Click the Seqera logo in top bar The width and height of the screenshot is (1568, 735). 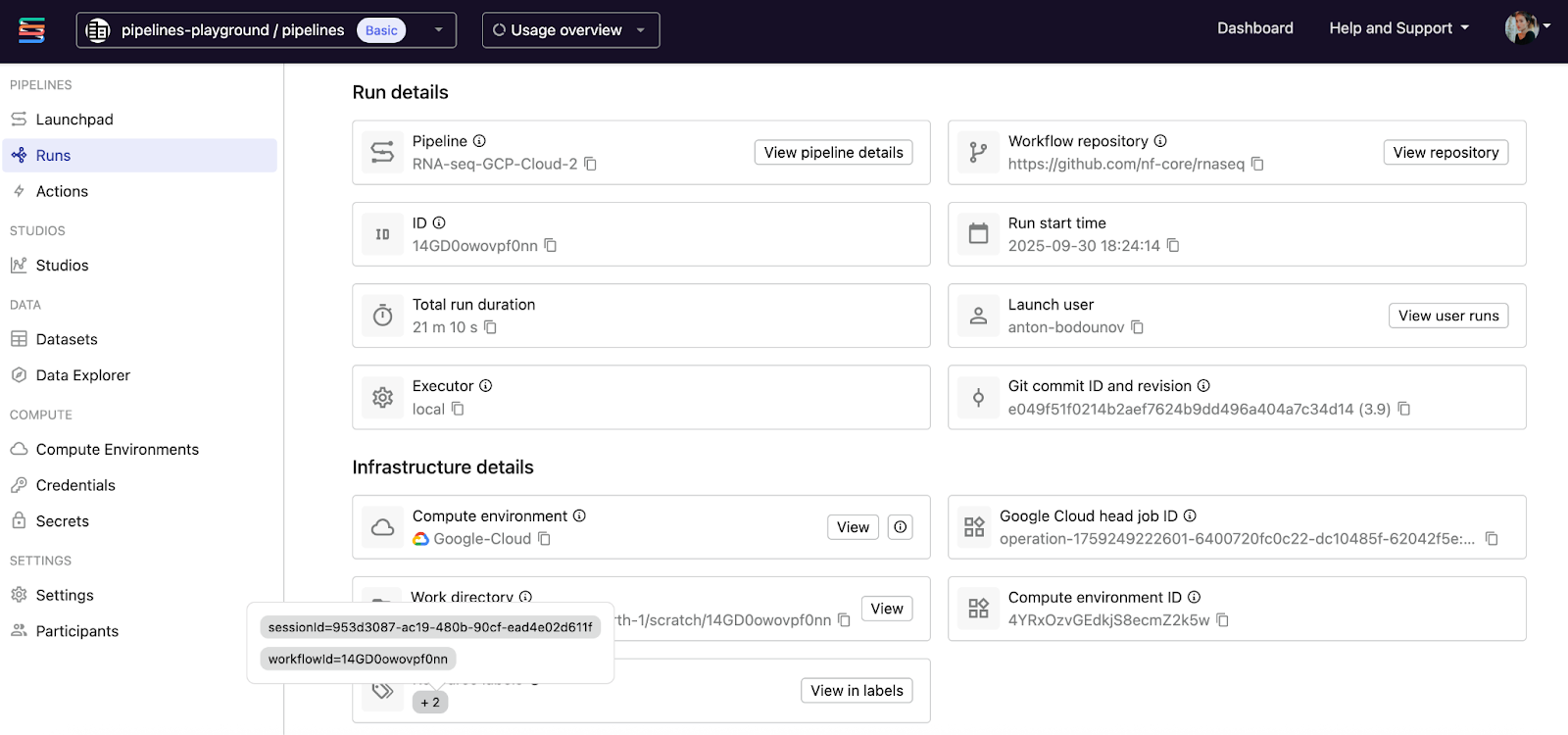point(31,30)
